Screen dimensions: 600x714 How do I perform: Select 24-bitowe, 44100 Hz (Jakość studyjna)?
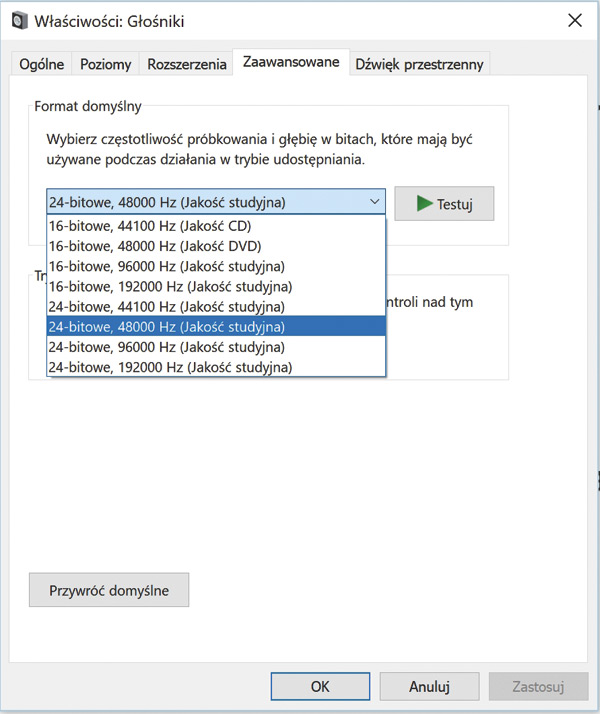click(x=216, y=306)
